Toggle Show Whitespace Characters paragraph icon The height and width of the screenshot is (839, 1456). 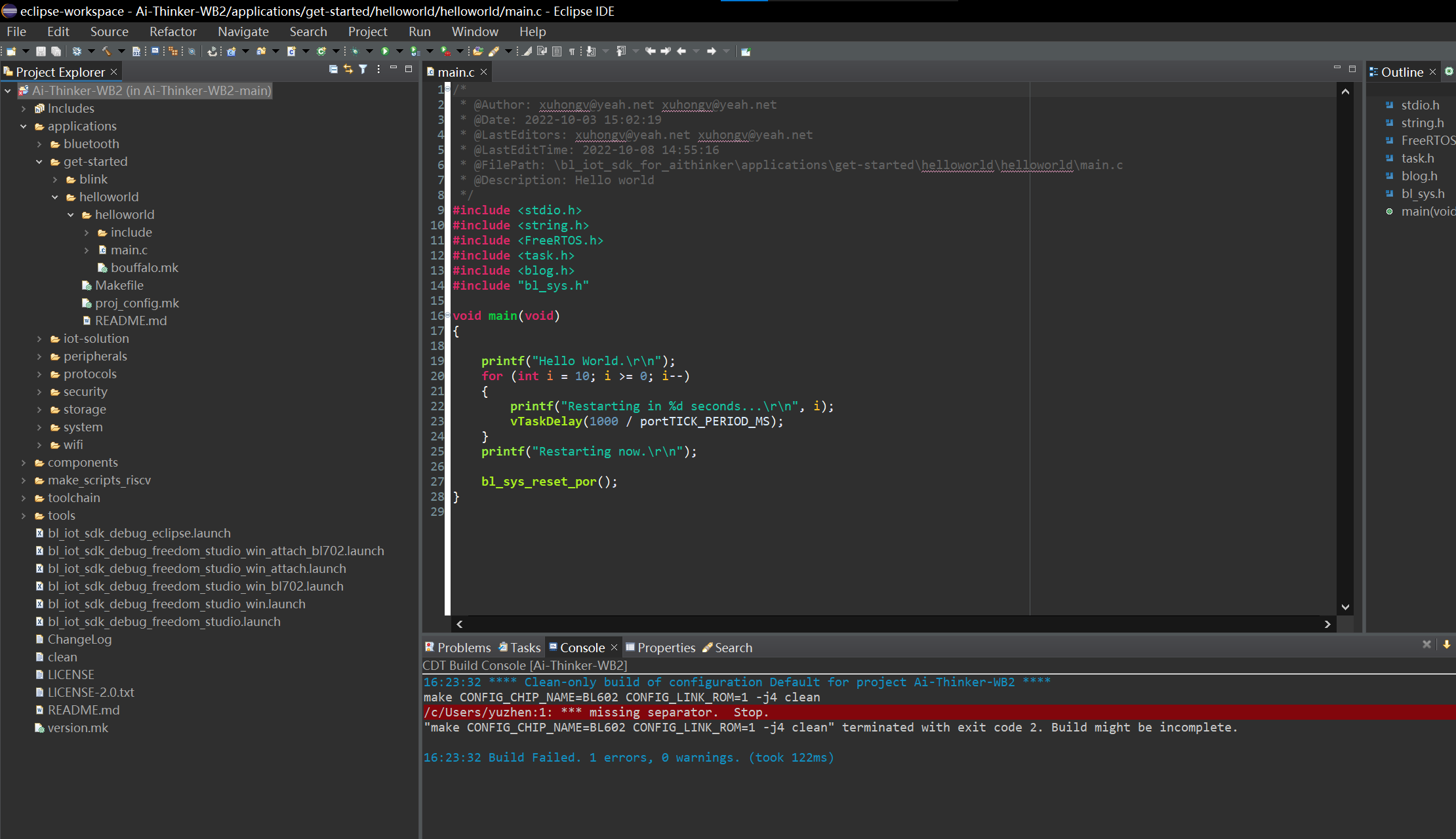pos(571,51)
